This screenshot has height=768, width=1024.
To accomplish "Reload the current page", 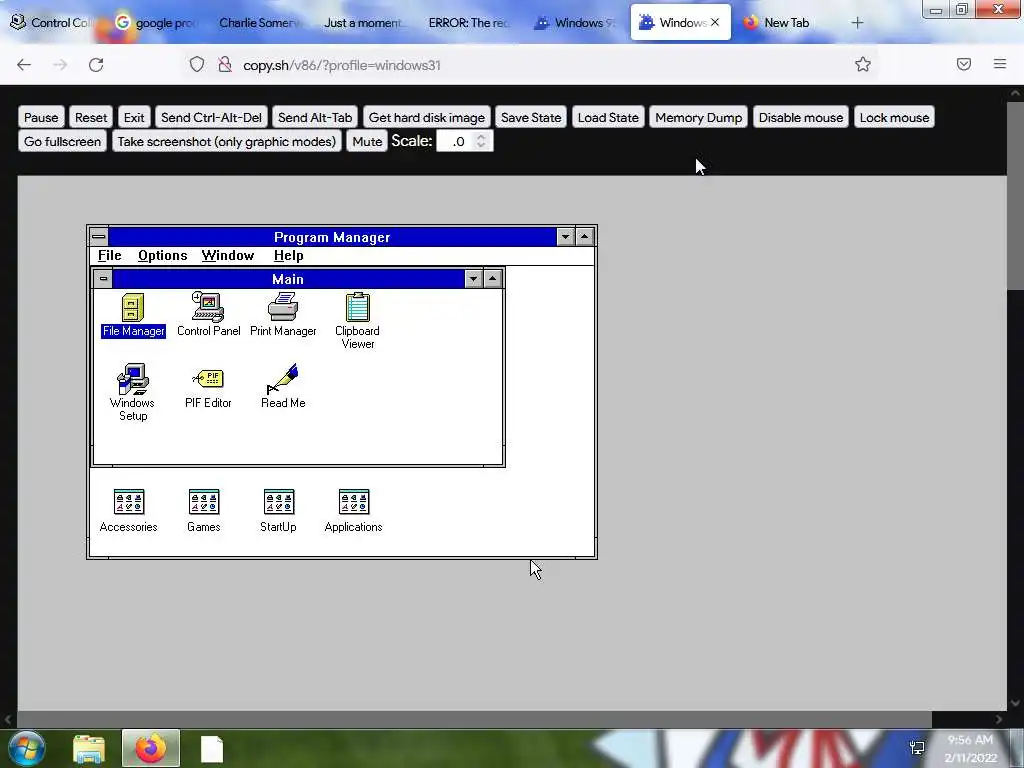I will (96, 65).
